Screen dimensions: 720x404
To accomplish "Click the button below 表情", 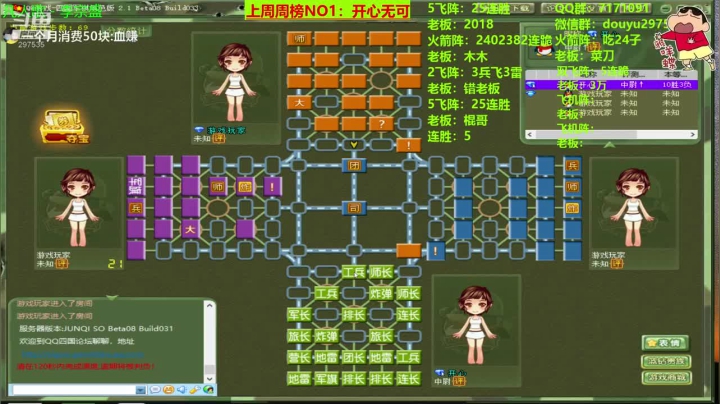I will 666,361.
